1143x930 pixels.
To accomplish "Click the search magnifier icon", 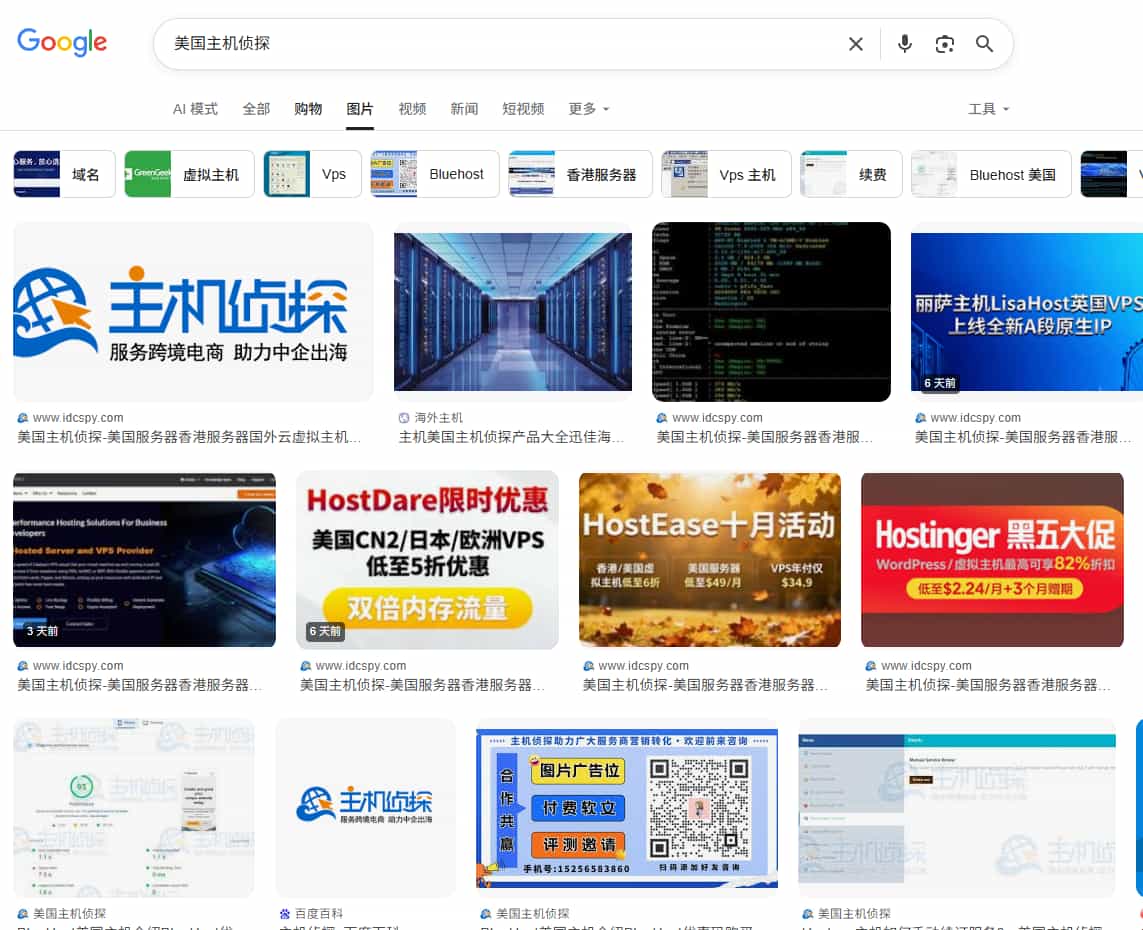I will pos(984,44).
